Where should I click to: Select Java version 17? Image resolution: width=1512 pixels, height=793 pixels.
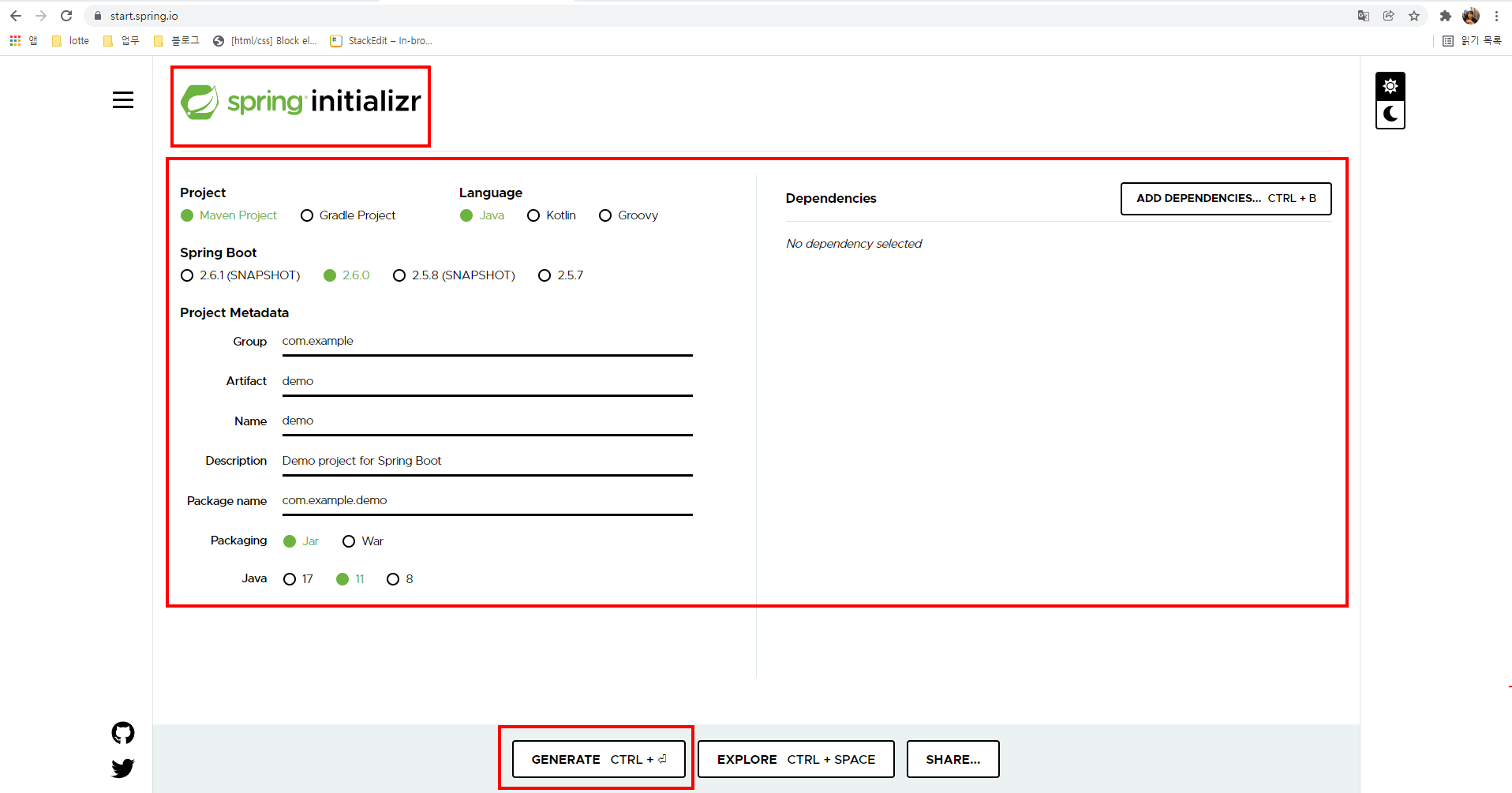(298, 579)
